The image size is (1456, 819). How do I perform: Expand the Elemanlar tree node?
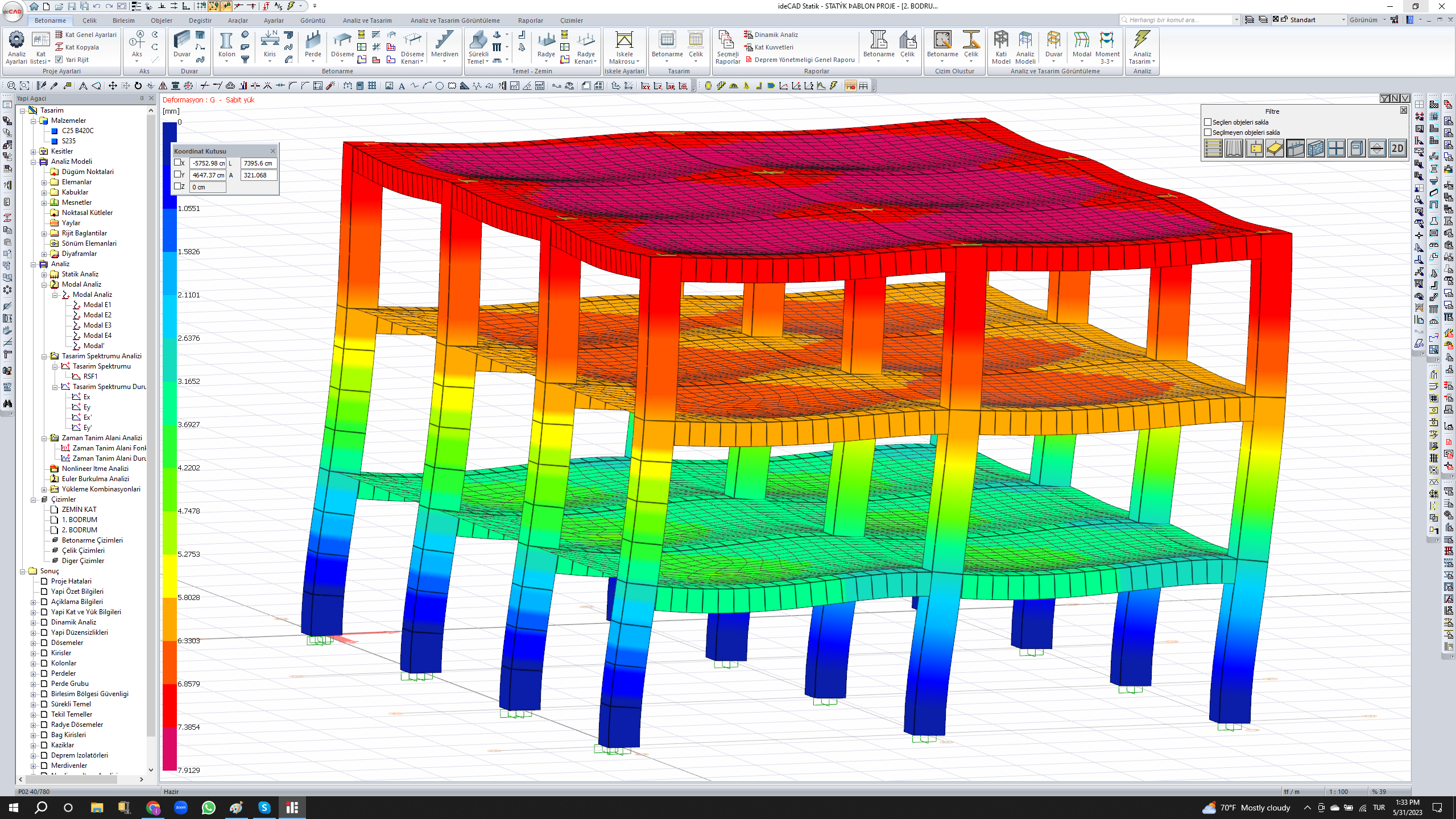tap(44, 182)
